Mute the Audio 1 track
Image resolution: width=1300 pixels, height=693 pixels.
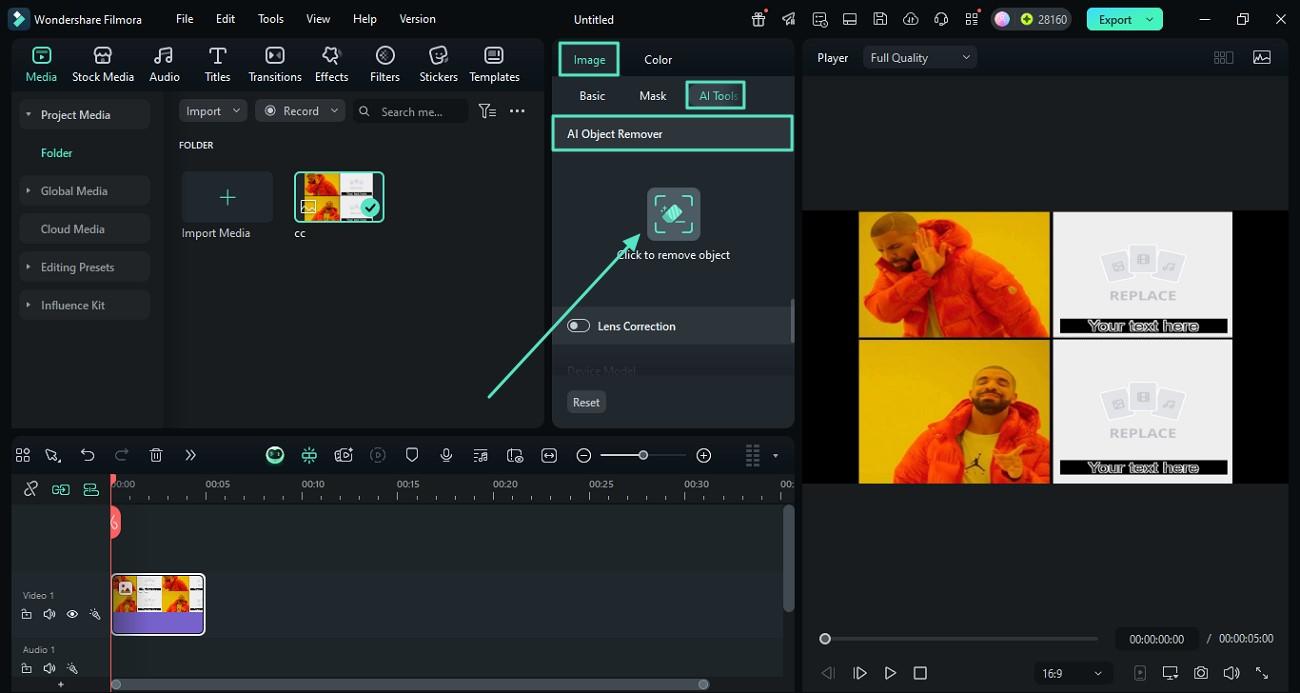coord(49,668)
